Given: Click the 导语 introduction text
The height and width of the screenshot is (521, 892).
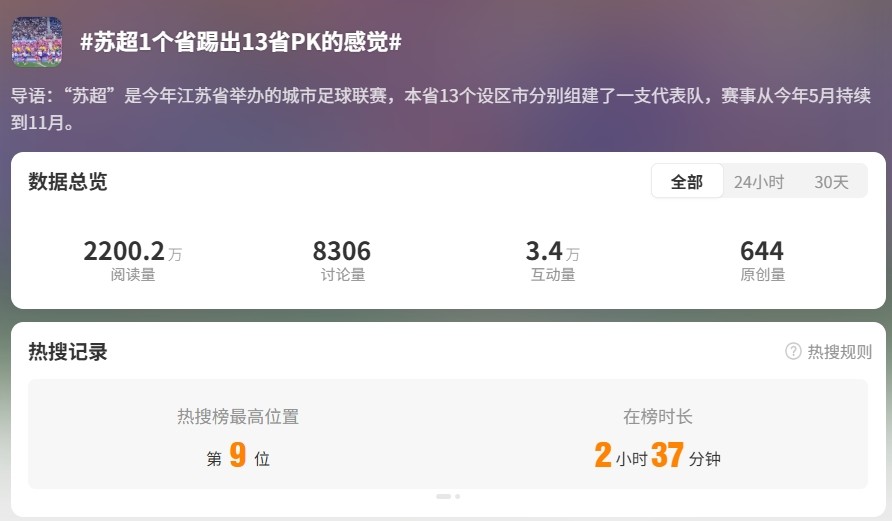Looking at the screenshot, I should (x=441, y=108).
